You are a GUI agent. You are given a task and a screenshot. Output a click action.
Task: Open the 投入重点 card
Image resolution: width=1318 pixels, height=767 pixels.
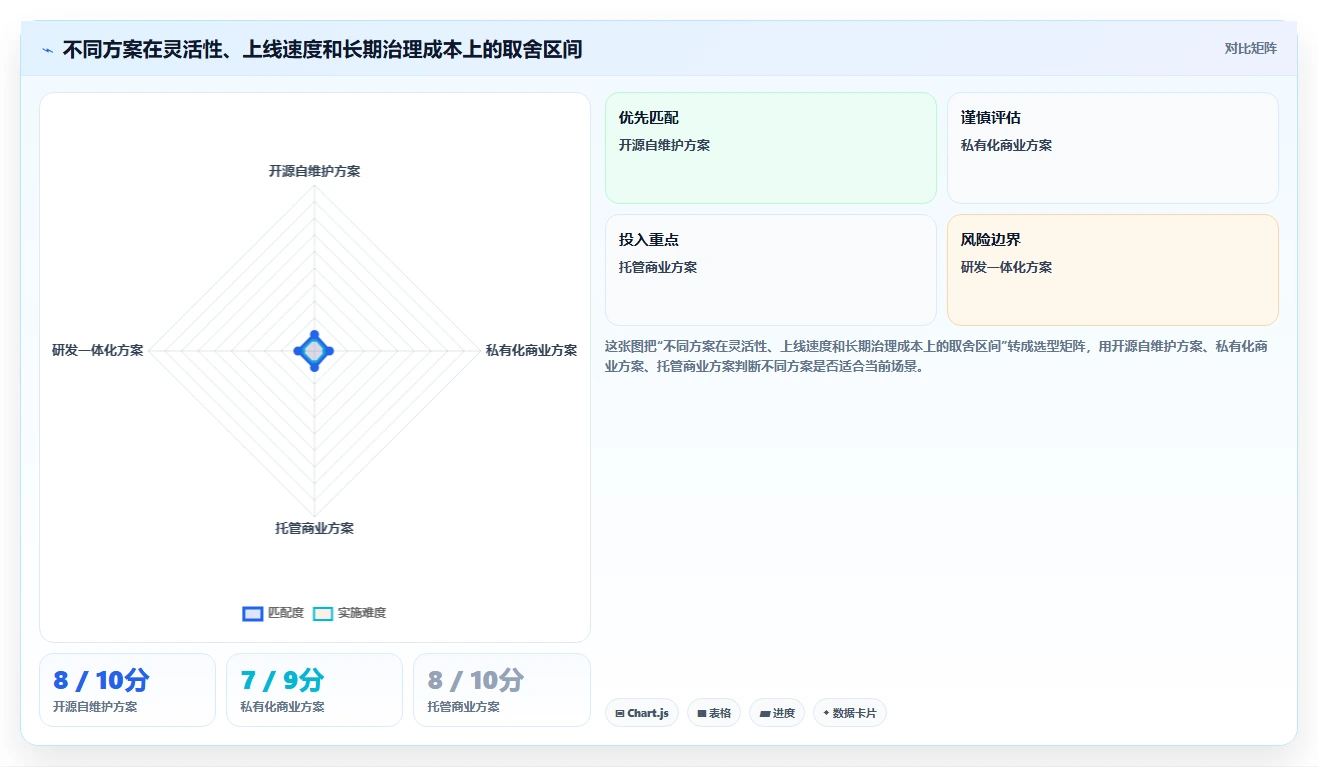771,270
